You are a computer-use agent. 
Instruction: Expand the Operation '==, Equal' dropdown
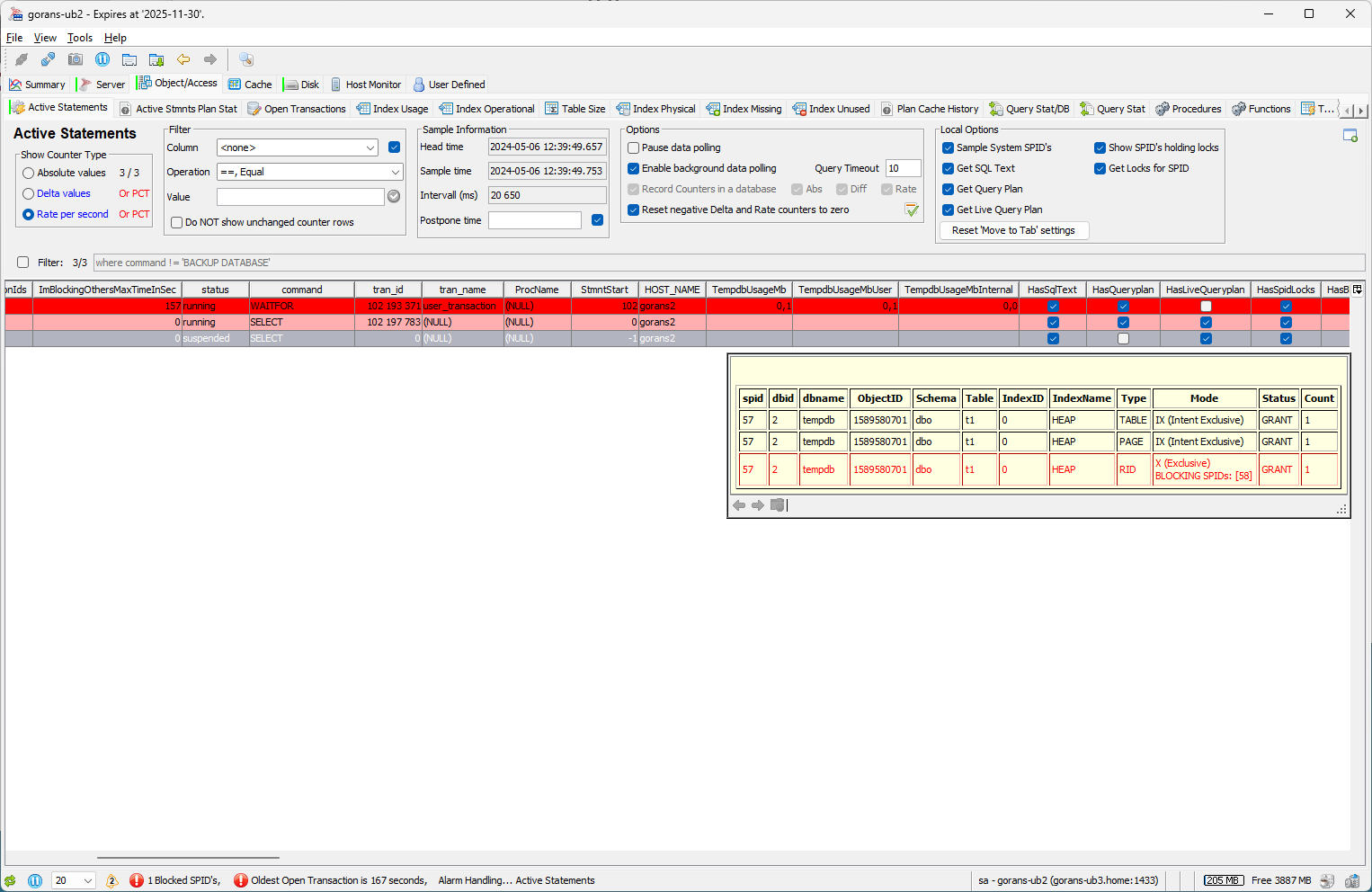pyautogui.click(x=309, y=172)
